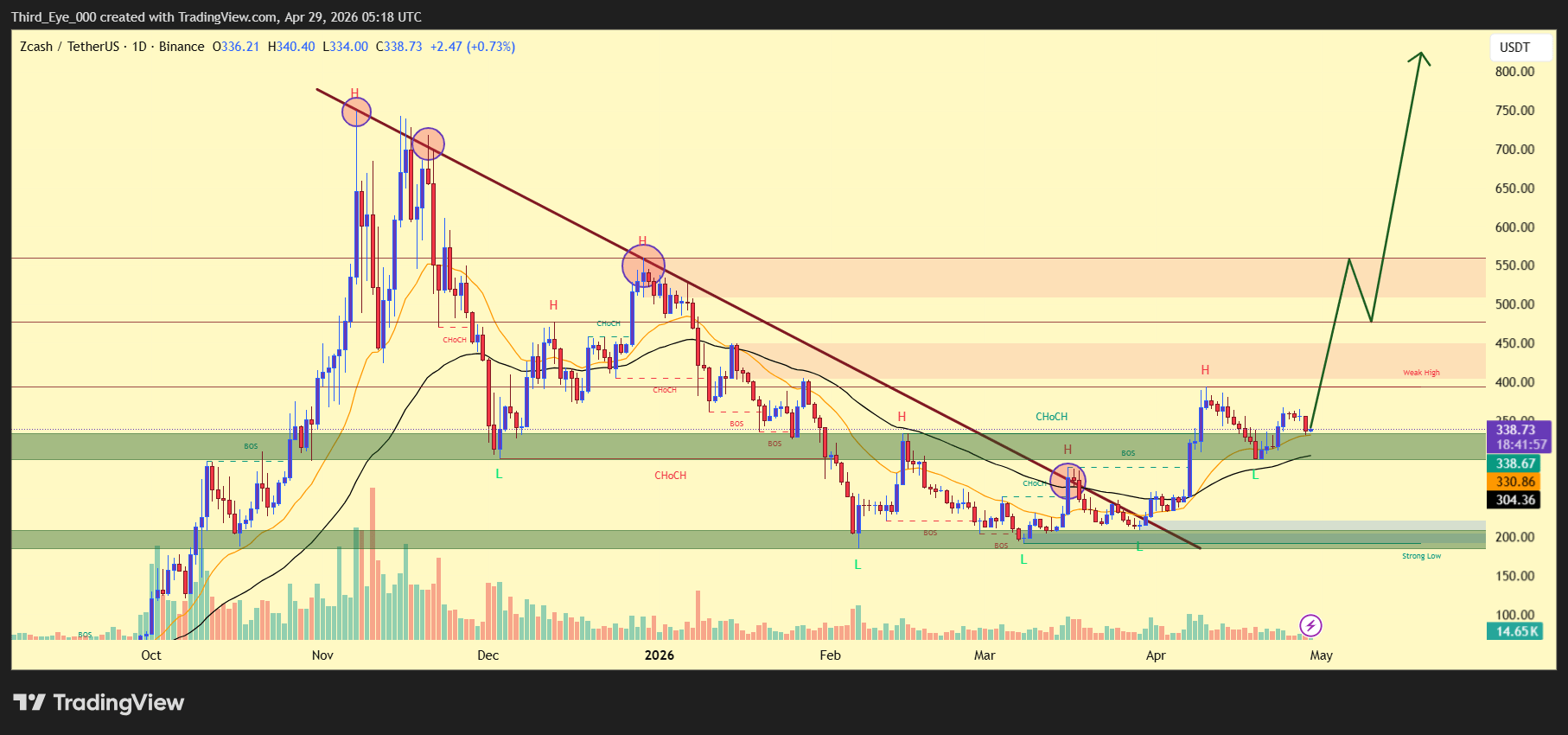Click the 150.00 price axis label

[1515, 576]
